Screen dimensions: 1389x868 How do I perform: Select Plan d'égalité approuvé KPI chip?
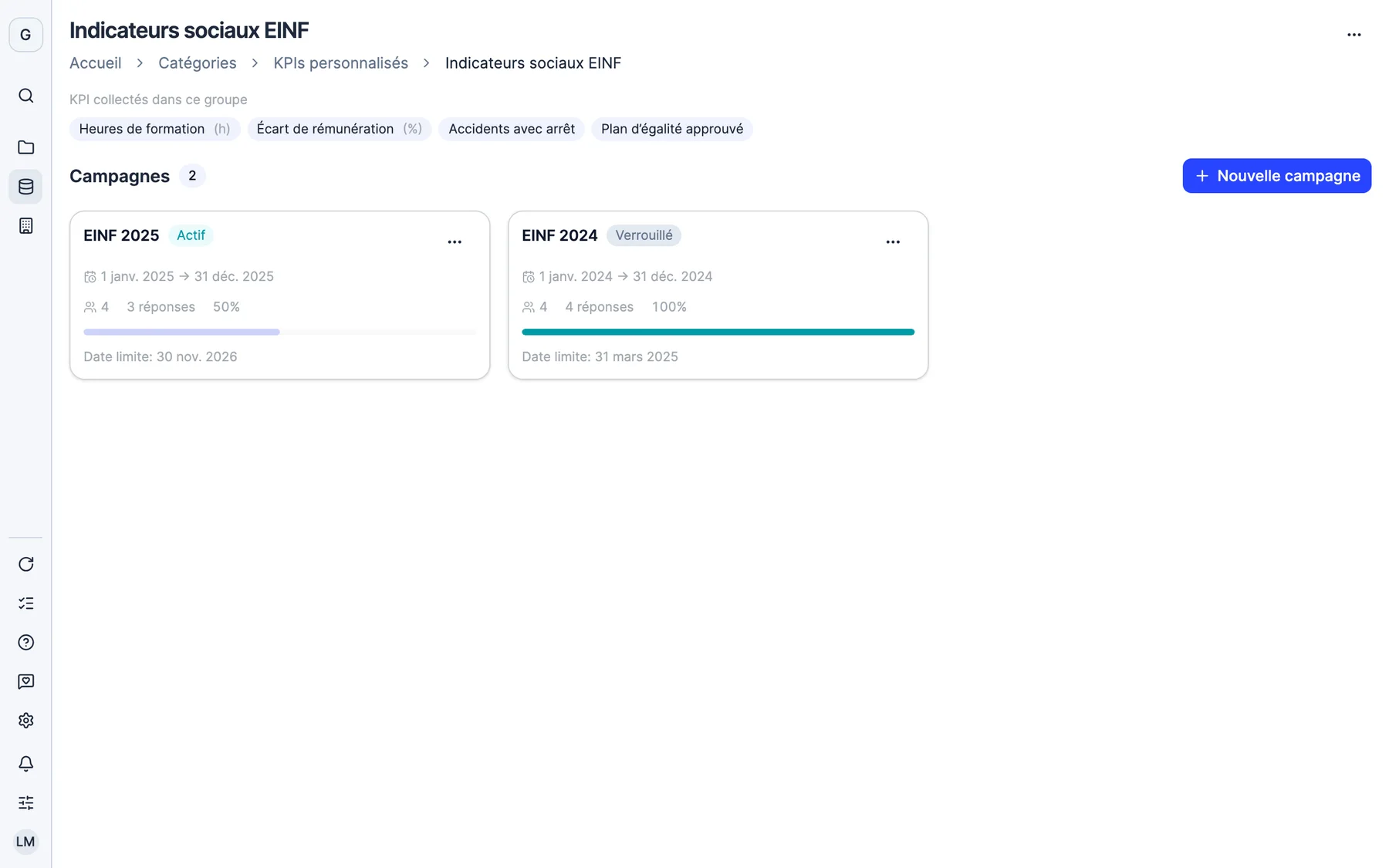click(x=672, y=129)
